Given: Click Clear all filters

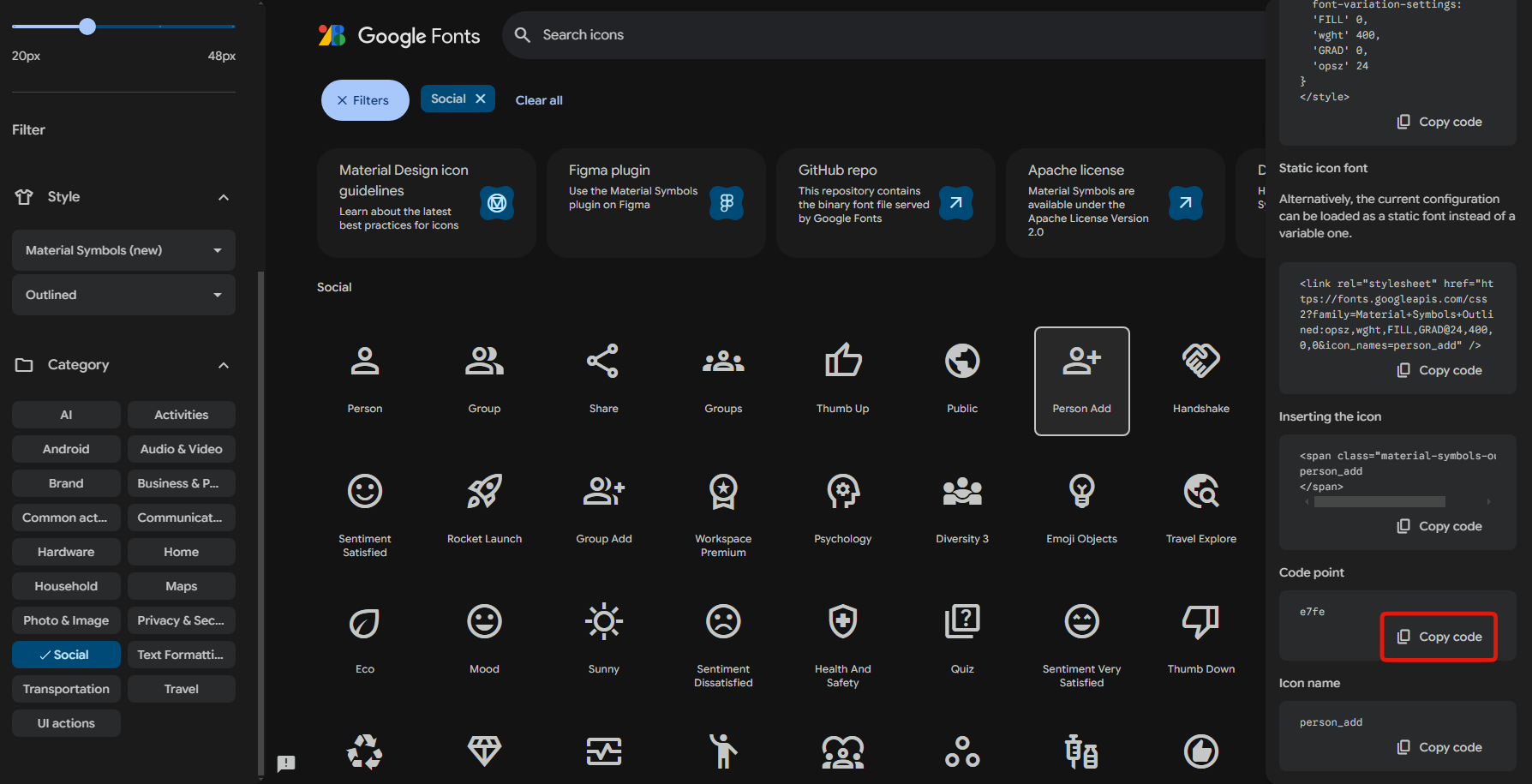Looking at the screenshot, I should pos(539,100).
